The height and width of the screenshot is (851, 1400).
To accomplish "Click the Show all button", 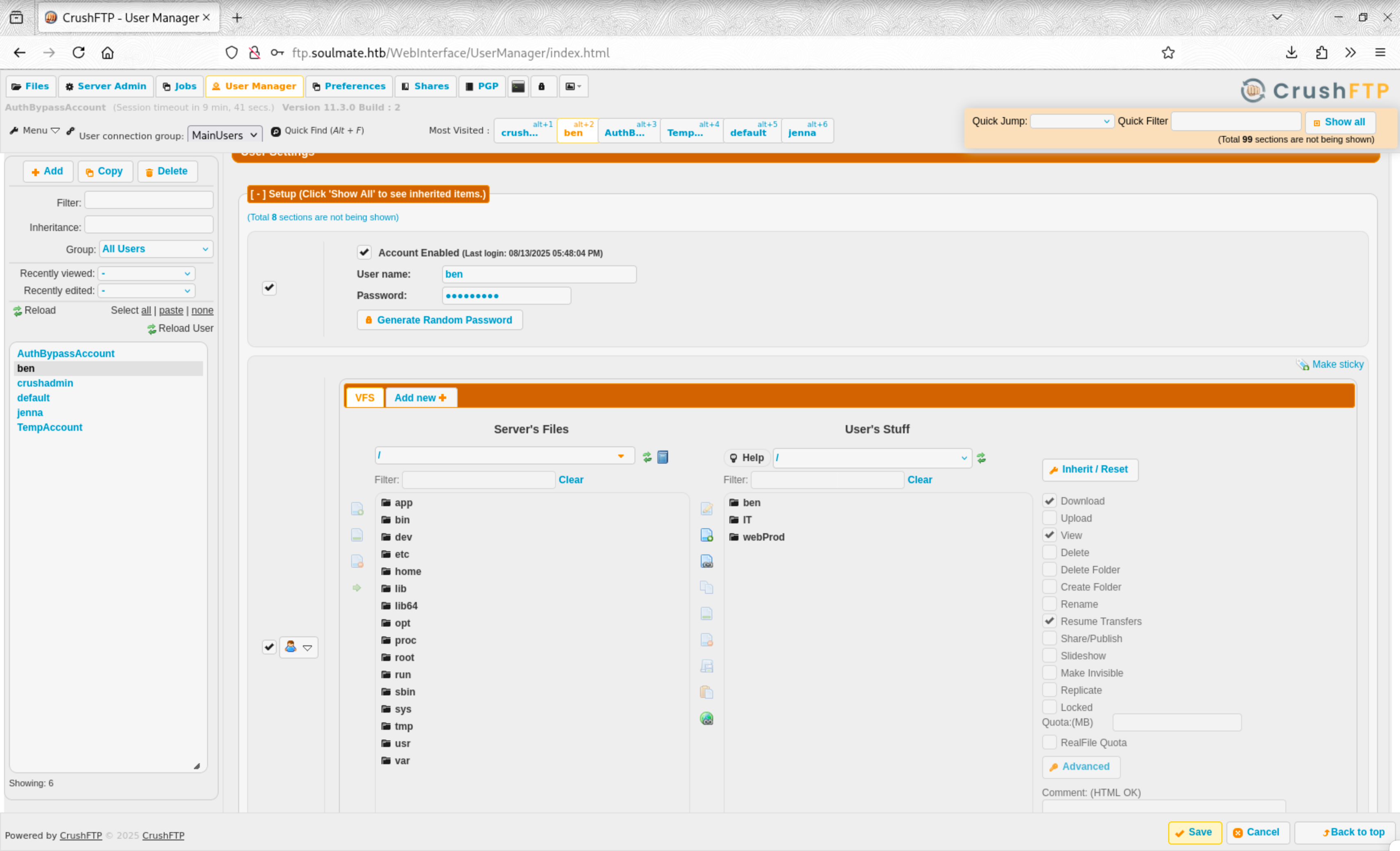I will click(x=1340, y=122).
